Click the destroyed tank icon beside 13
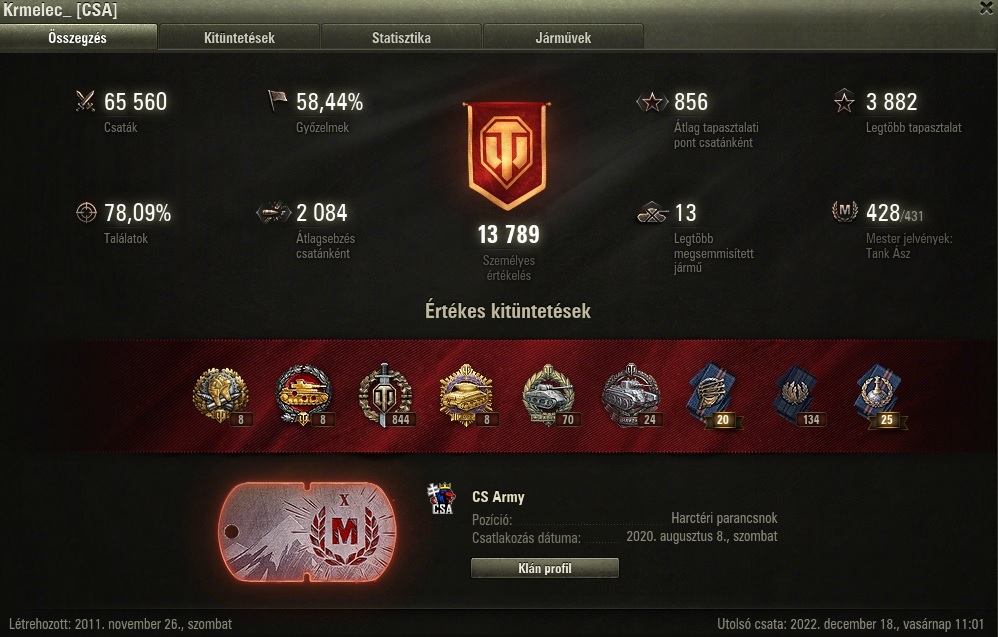This screenshot has height=637, width=998. tap(652, 213)
